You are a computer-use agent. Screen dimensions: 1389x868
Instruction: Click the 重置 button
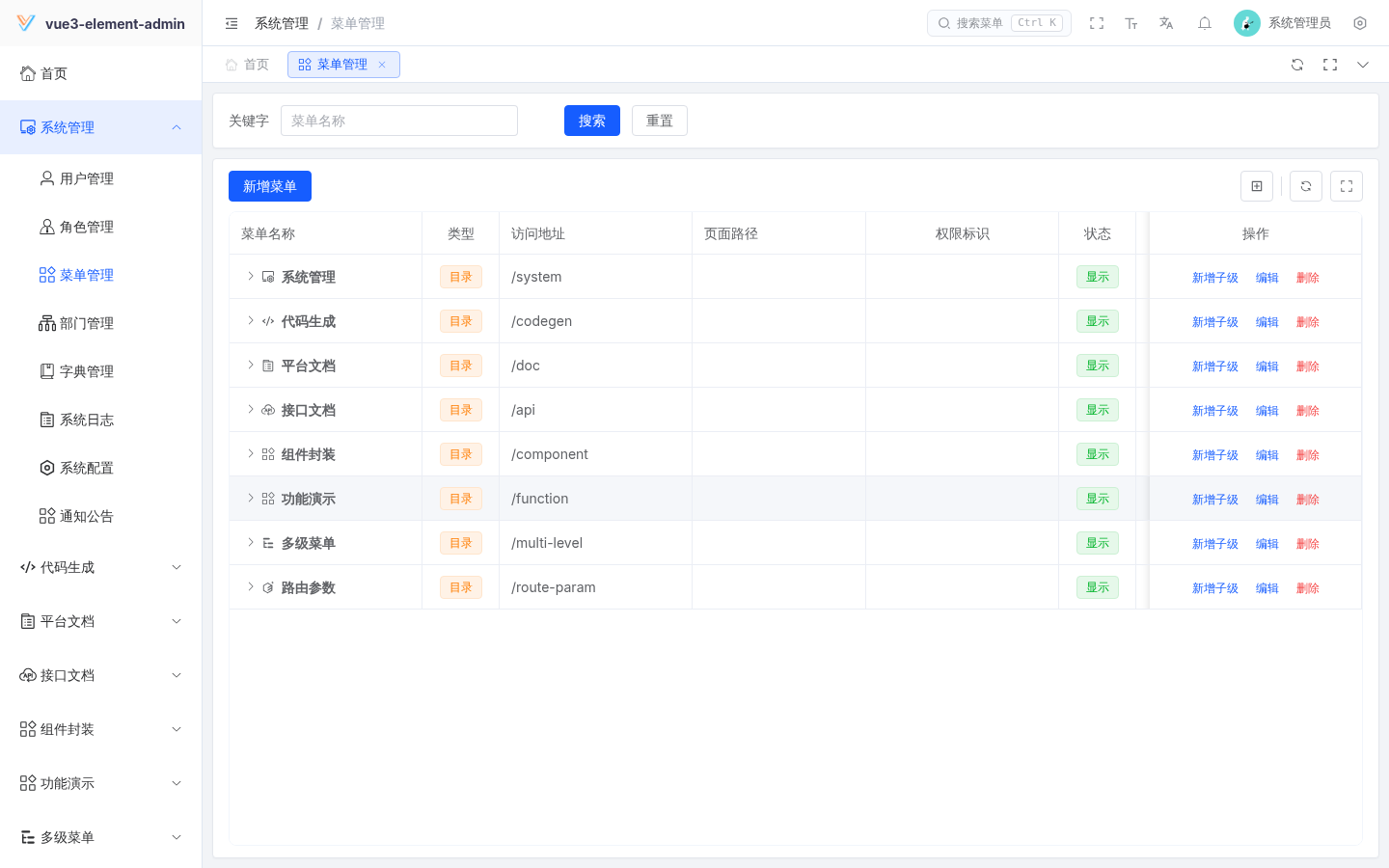(660, 121)
